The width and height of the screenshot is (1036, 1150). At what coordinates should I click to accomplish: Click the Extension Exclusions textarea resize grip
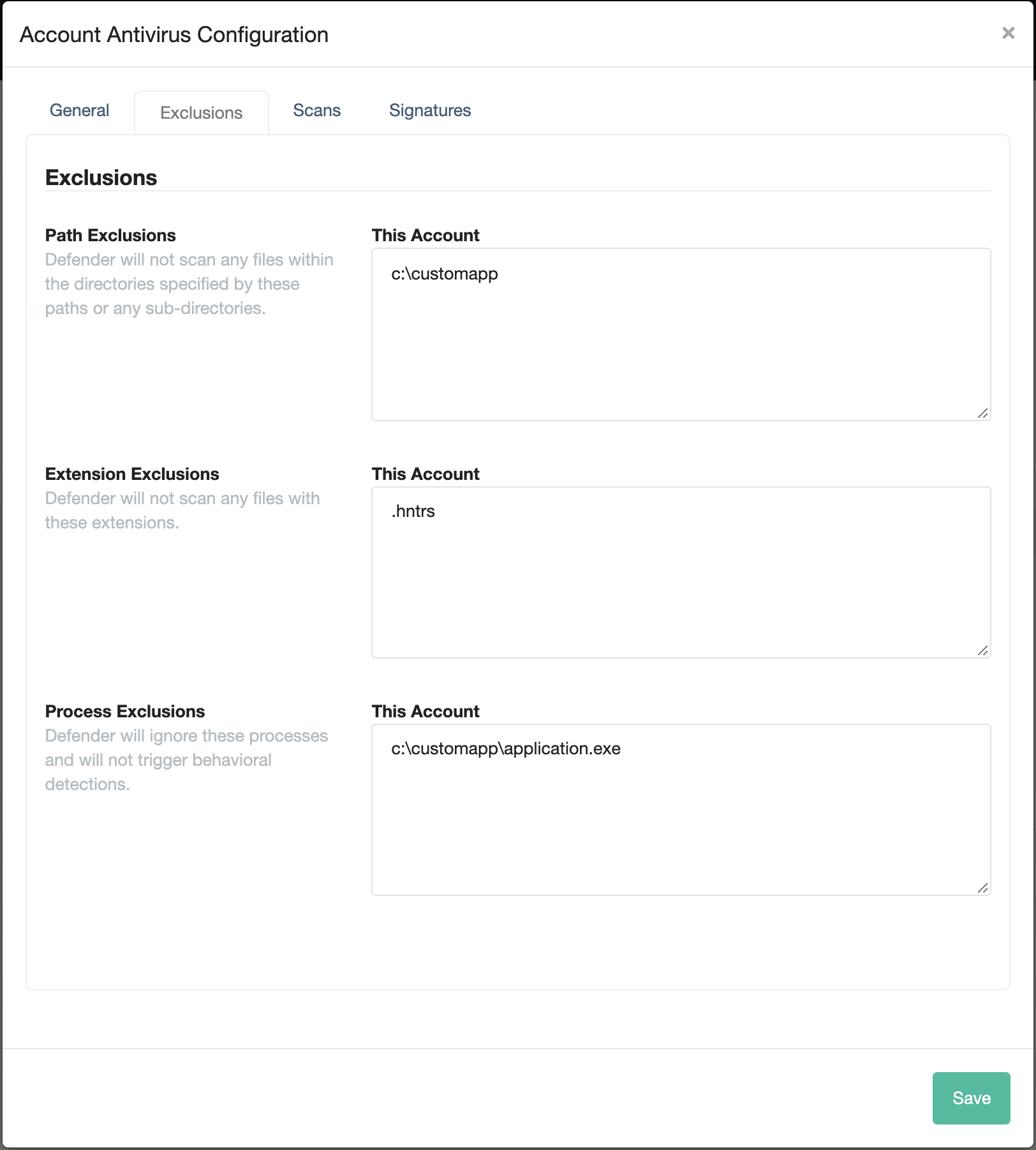(983, 651)
